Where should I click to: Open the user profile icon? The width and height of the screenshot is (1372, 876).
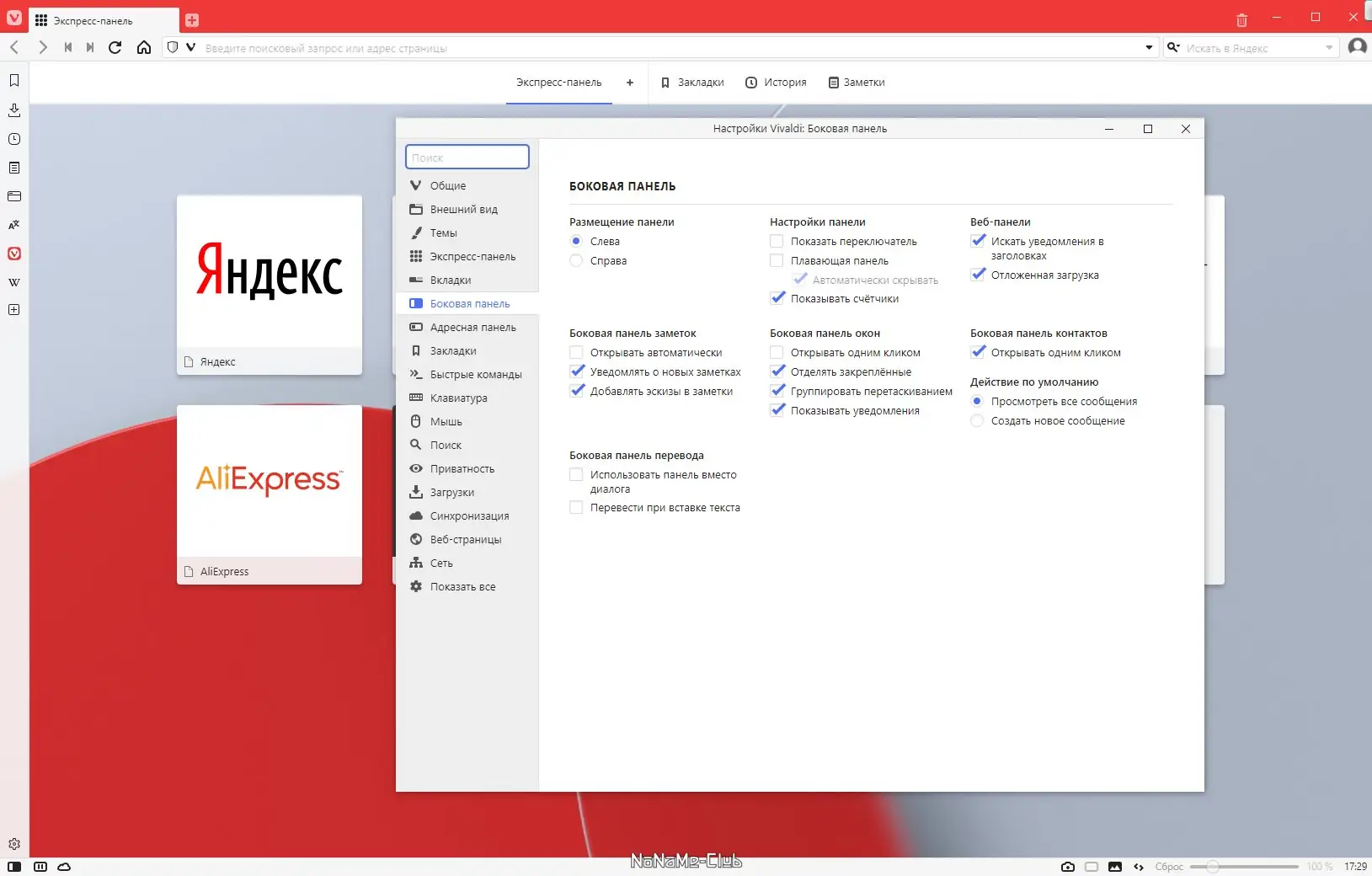pos(1357,46)
